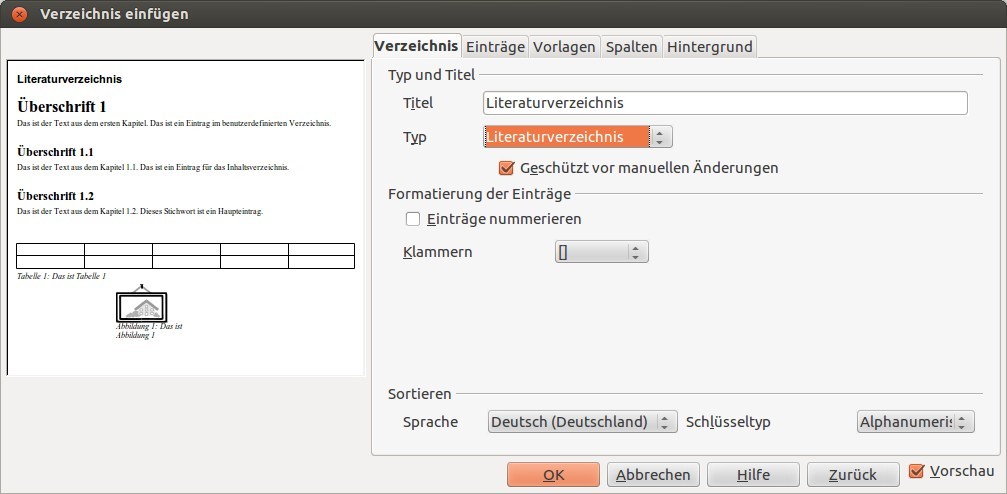
Task: Click into the Titel text field
Action: click(724, 103)
